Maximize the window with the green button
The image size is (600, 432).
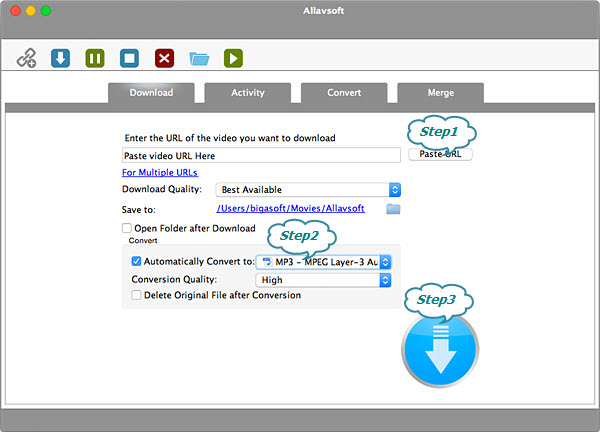pos(46,10)
